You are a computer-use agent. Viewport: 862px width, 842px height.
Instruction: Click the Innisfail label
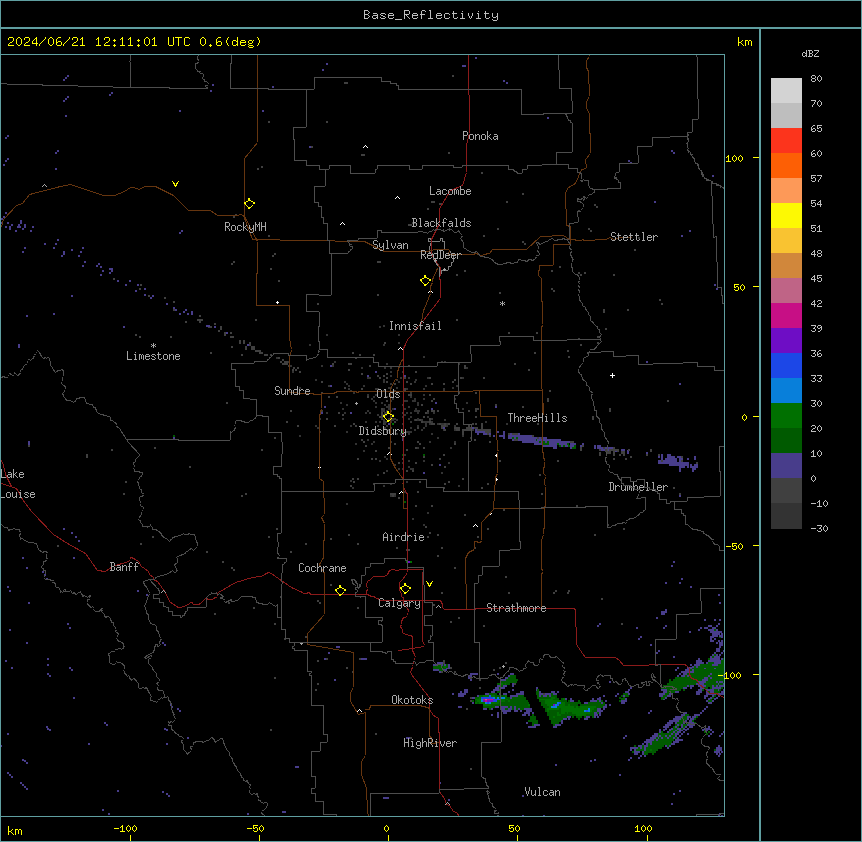pyautogui.click(x=415, y=326)
